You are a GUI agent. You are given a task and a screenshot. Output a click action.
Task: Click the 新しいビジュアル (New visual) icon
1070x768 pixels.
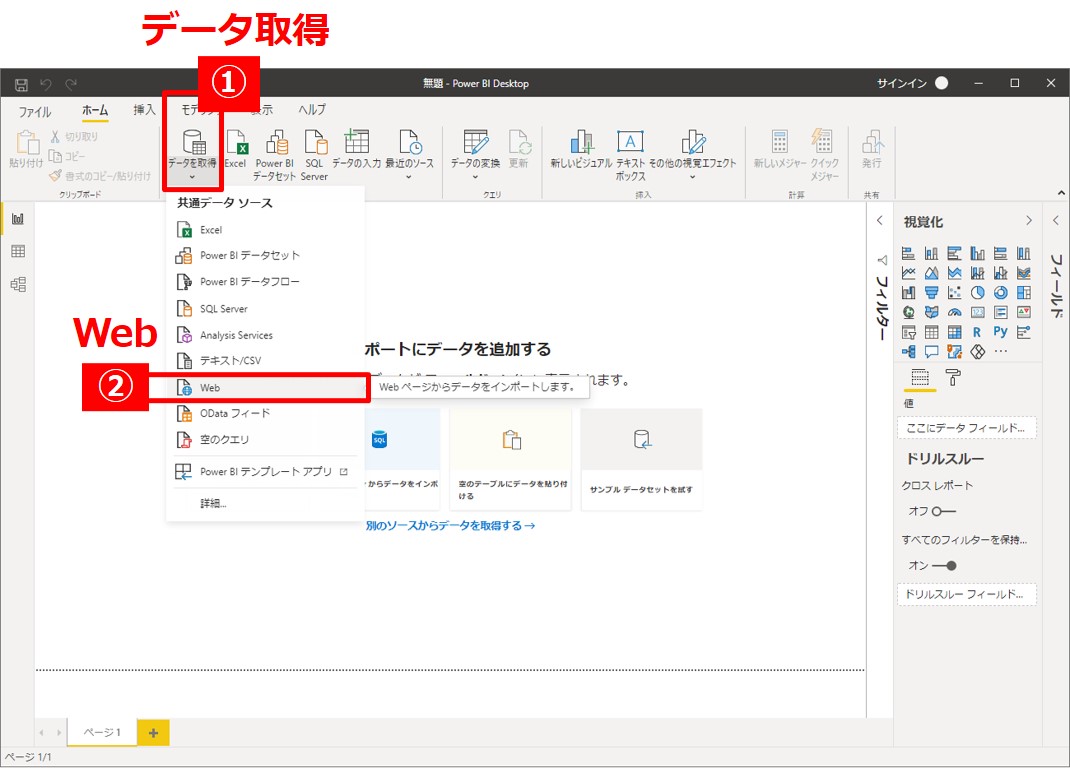tap(580, 144)
